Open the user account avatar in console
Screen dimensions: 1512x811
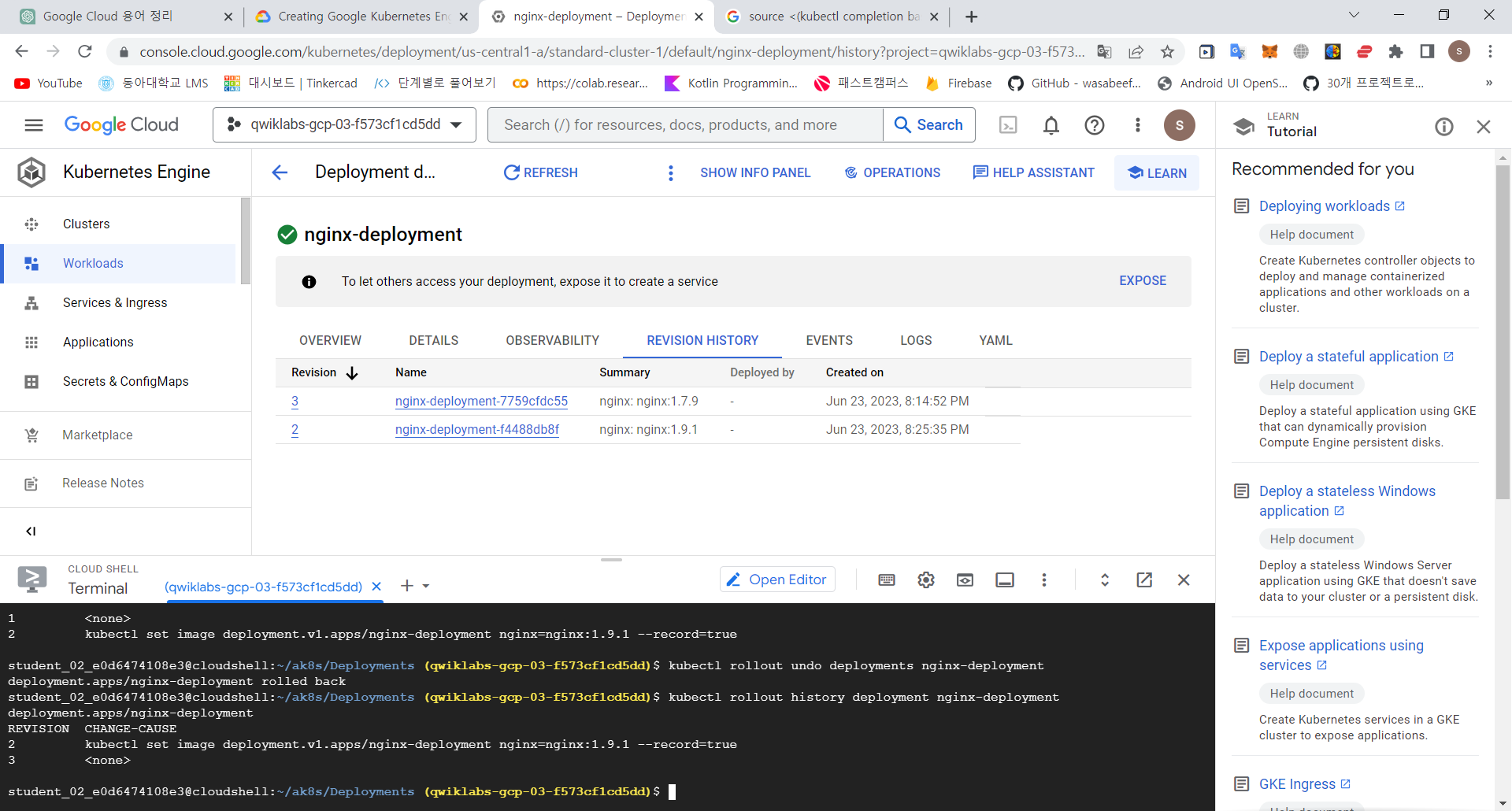coord(1179,125)
